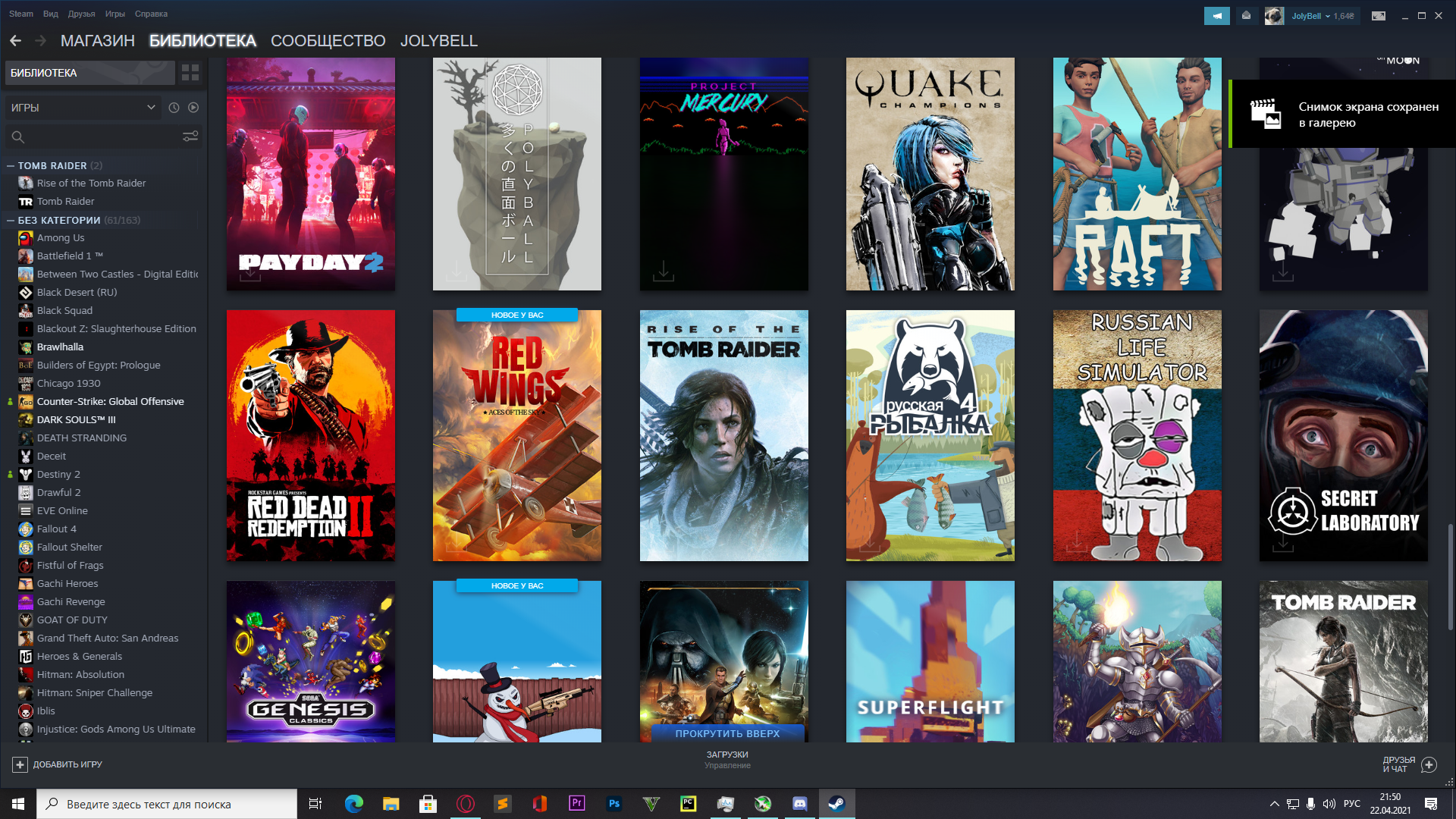Open Red Wings game cover
1456x819 pixels.
pyautogui.click(x=517, y=435)
